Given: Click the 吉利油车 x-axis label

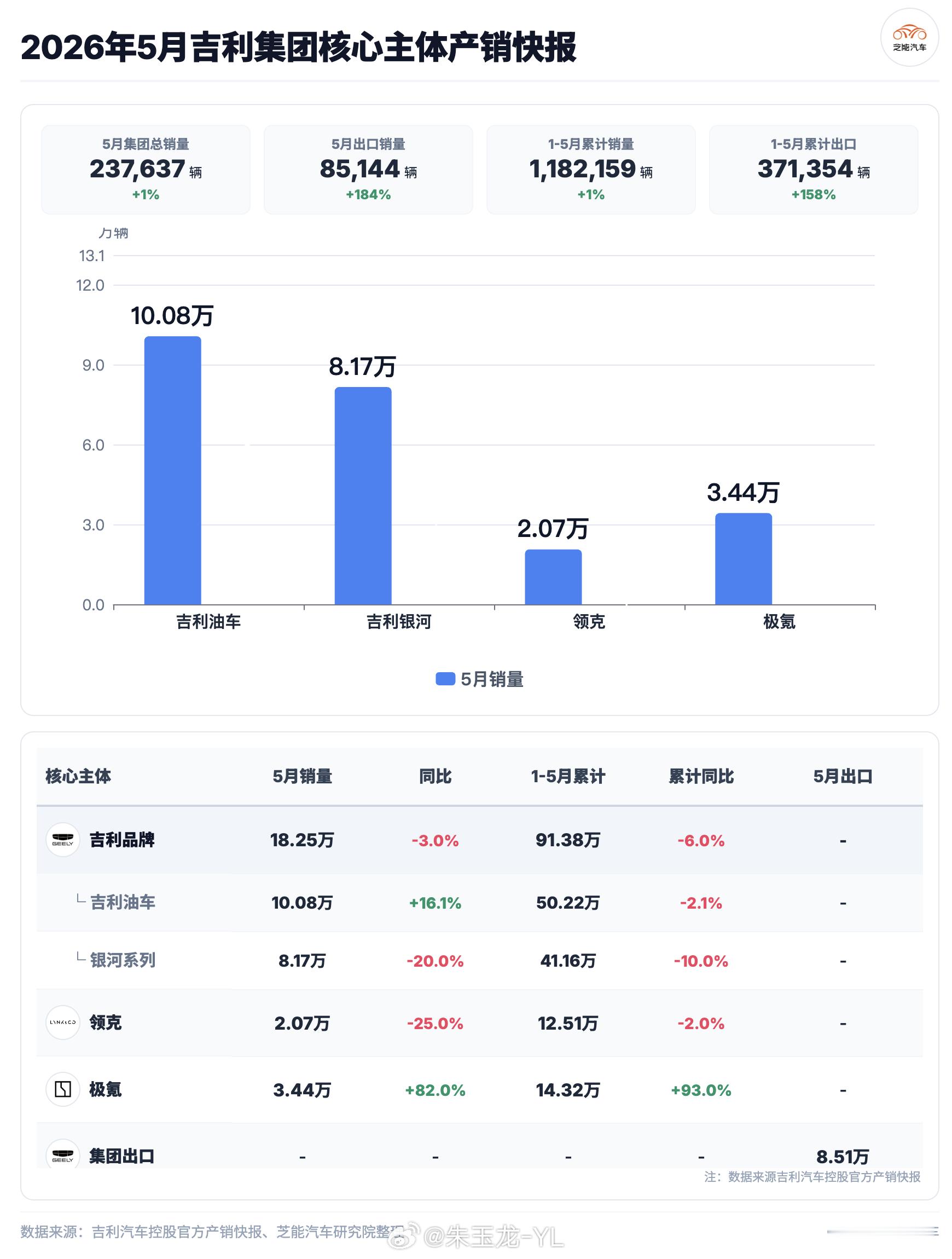Looking at the screenshot, I should pos(208,621).
